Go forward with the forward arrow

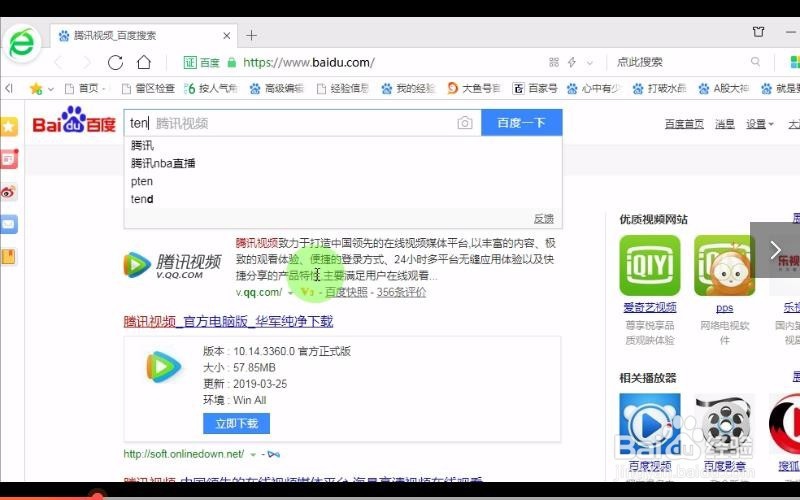(87, 63)
